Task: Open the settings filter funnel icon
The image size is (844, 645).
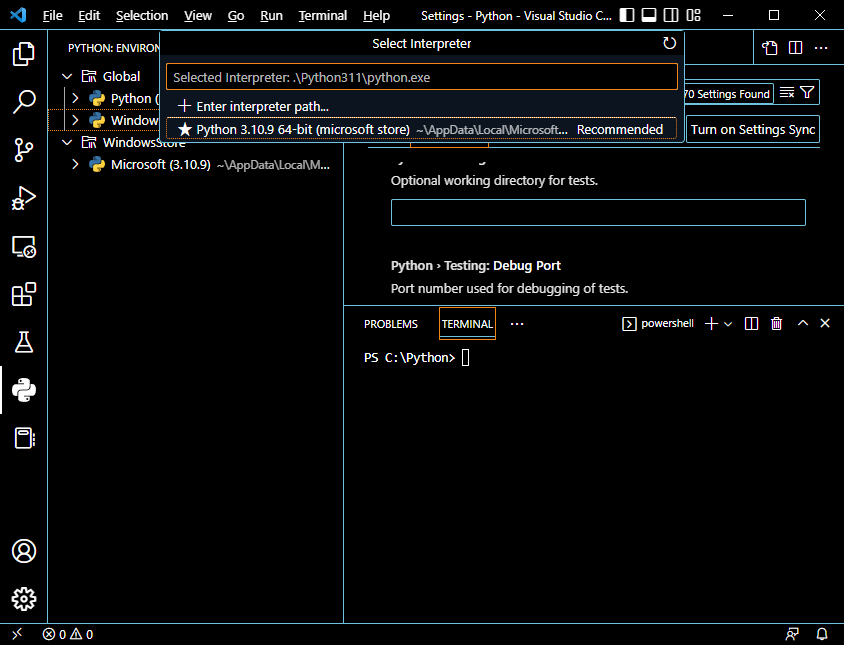Action: click(x=807, y=93)
